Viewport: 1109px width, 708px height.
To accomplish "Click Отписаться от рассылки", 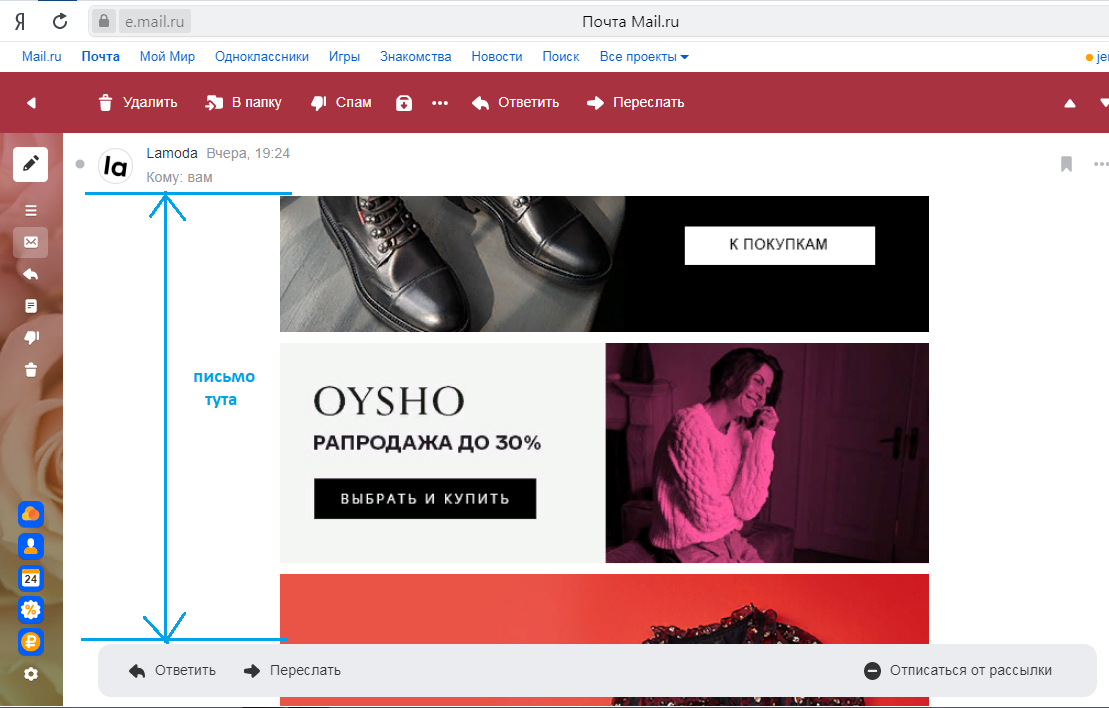I will click(958, 671).
